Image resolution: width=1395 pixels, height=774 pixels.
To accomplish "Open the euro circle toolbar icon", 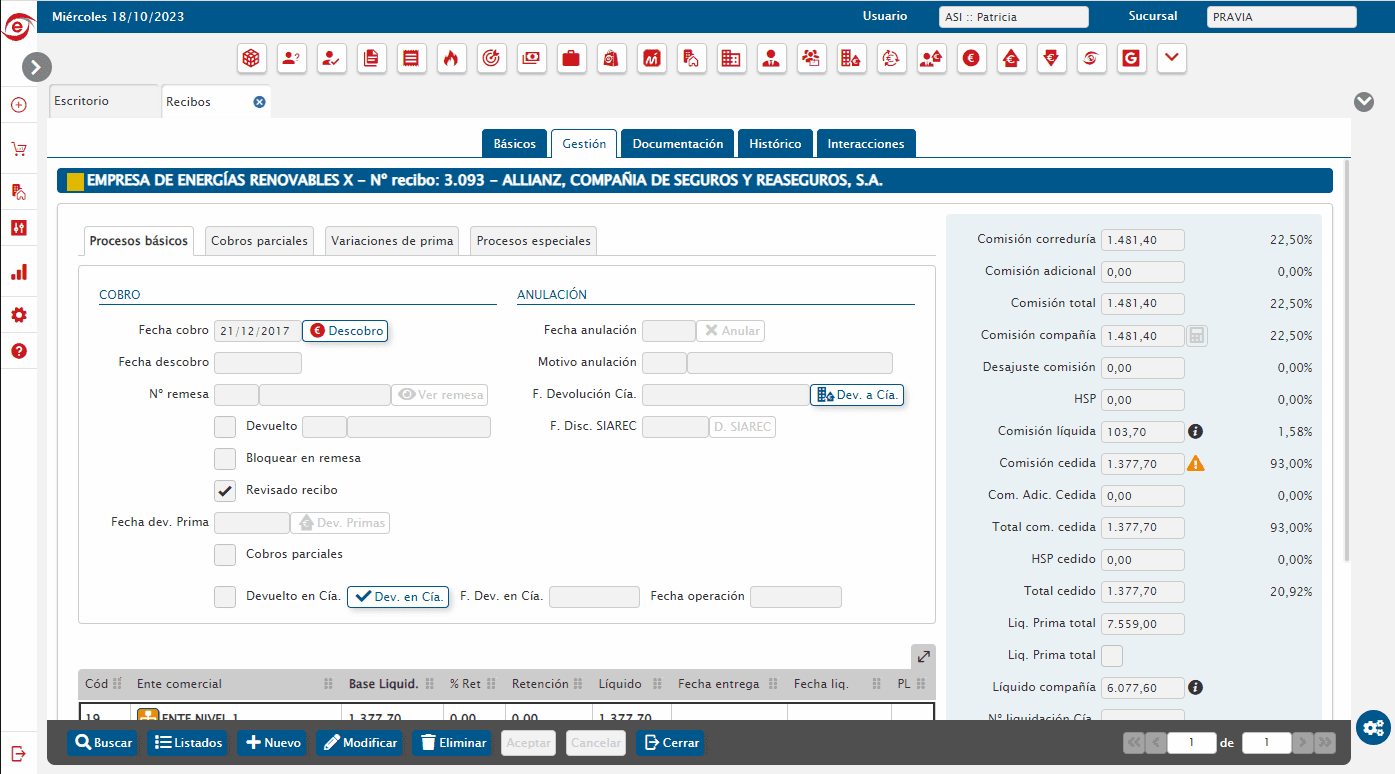I will click(971, 59).
